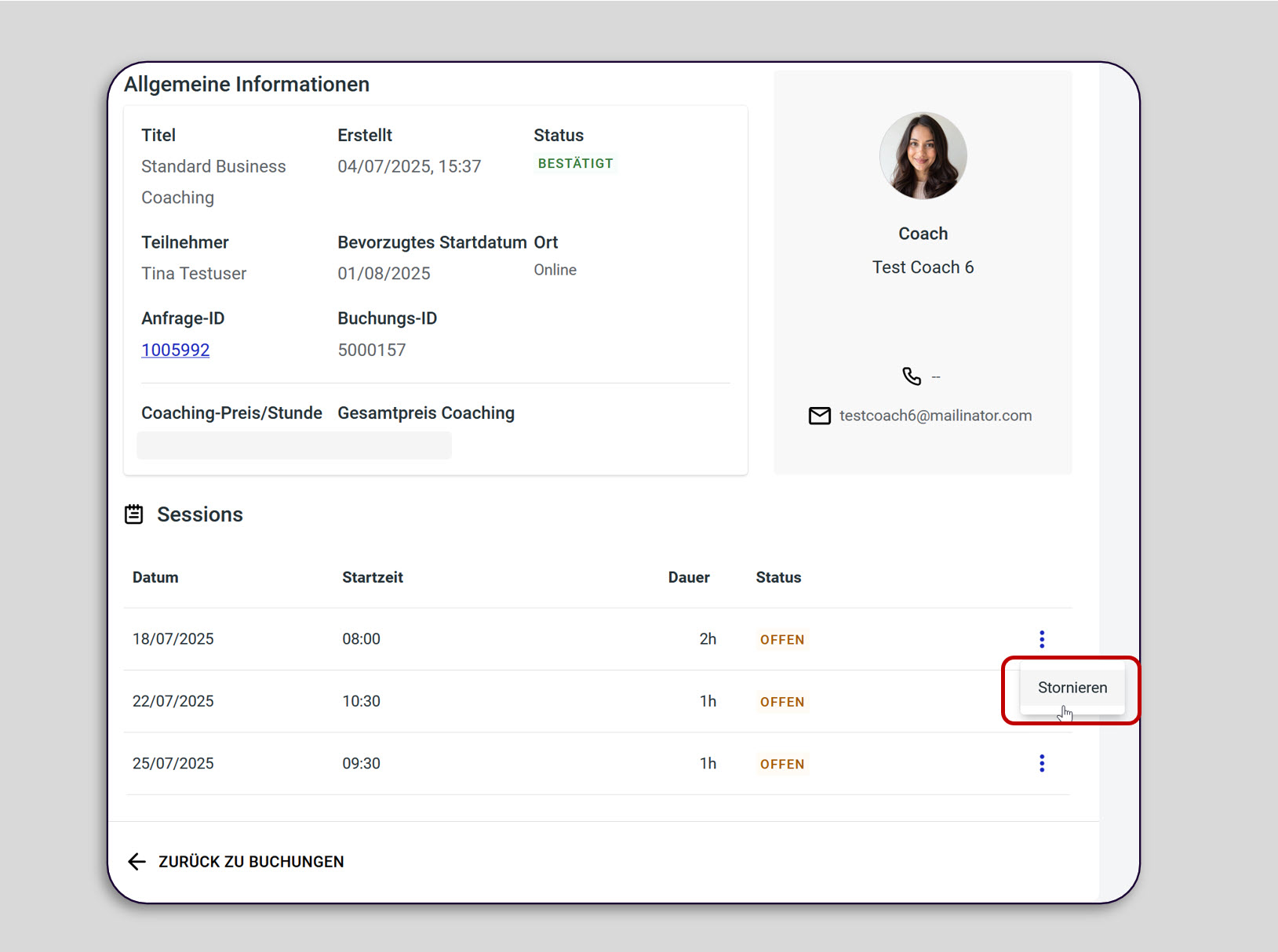
Task: Click OFFEN status of 18/07/2025 session
Action: (782, 640)
